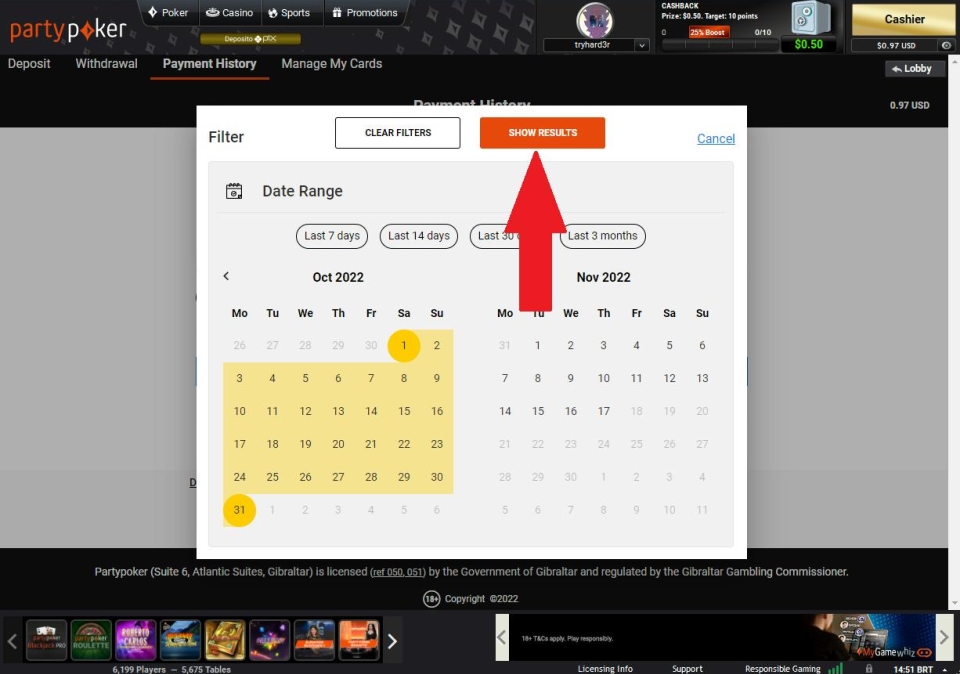Click the calendar icon beside Date Range
Viewport: 960px width, 674px height.
(x=234, y=191)
